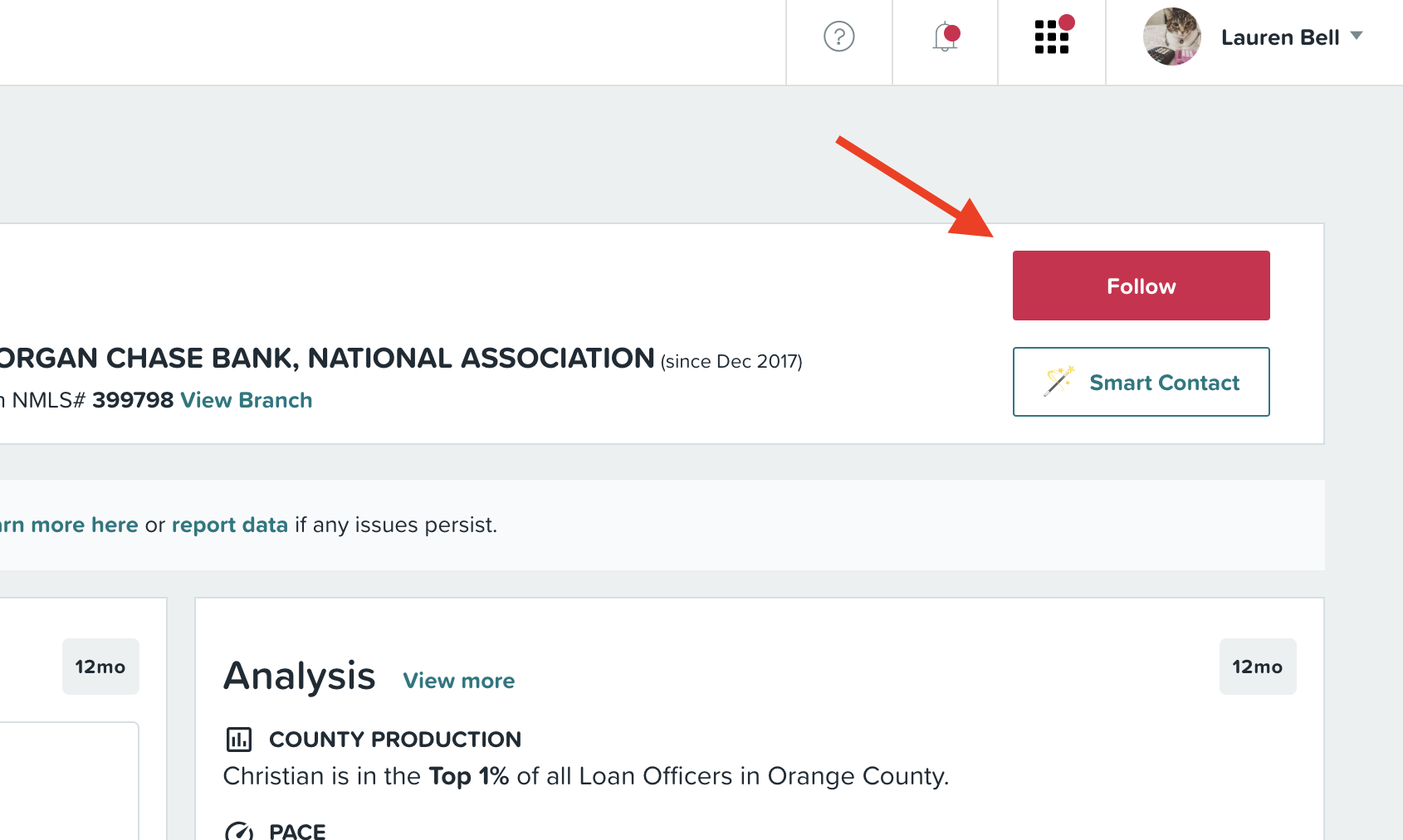Viewport: 1403px width, 840px height.
Task: Click the COUNTY PRODUCTION label
Action: [395, 739]
